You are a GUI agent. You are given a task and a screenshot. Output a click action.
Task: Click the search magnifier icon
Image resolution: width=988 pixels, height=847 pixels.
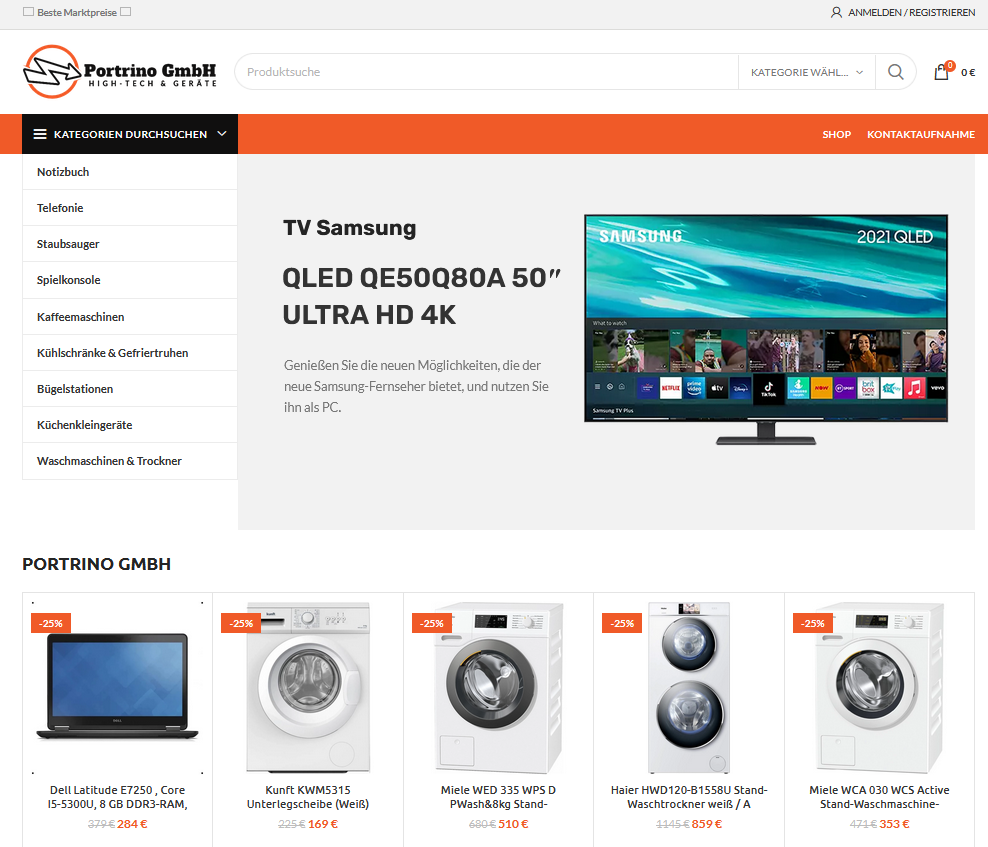pos(895,72)
